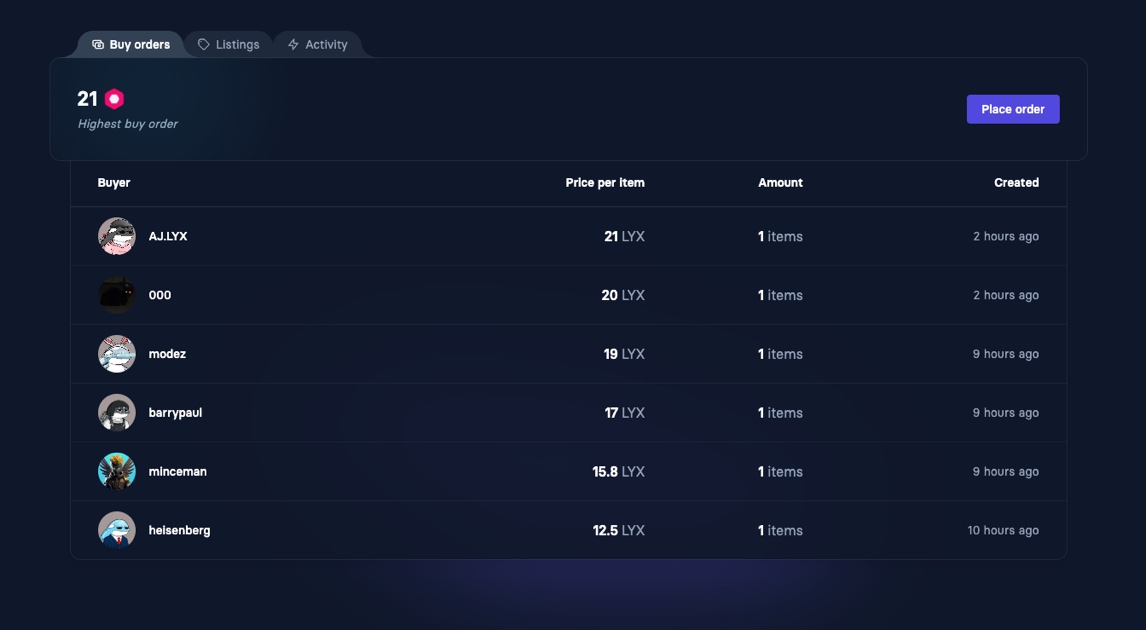Open AJ.LYX buyer avatar
This screenshot has height=630, width=1146.
[x=117, y=236]
